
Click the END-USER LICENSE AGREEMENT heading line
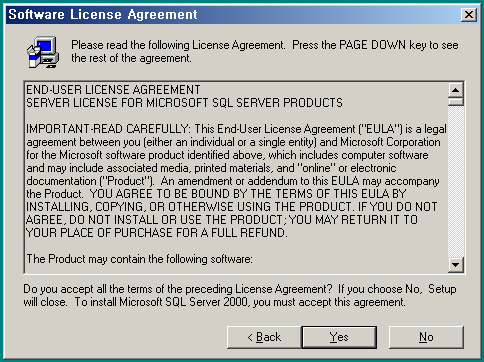(x=113, y=90)
